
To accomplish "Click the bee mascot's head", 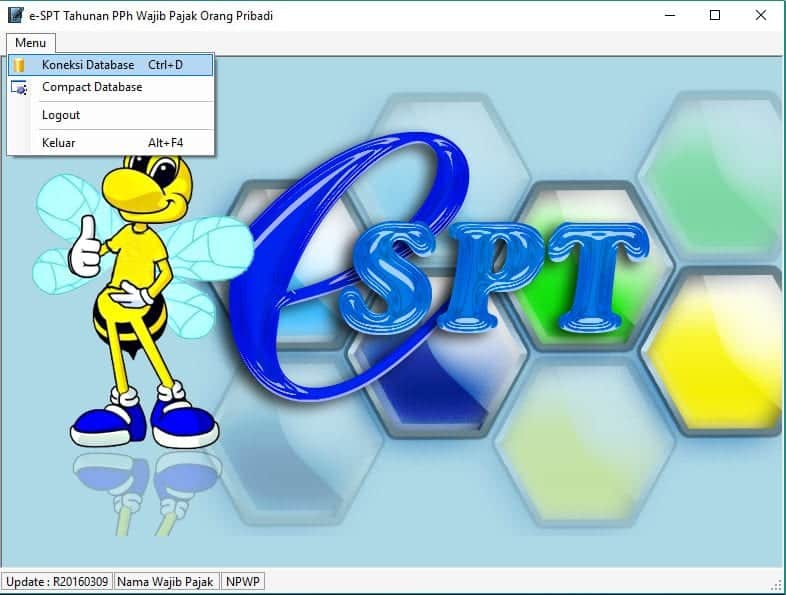I will pyautogui.click(x=148, y=185).
